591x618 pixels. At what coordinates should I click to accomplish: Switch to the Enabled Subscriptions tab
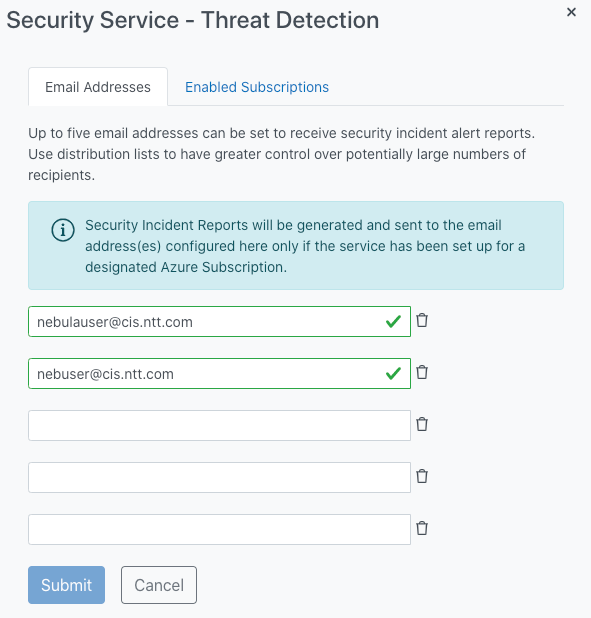[257, 87]
